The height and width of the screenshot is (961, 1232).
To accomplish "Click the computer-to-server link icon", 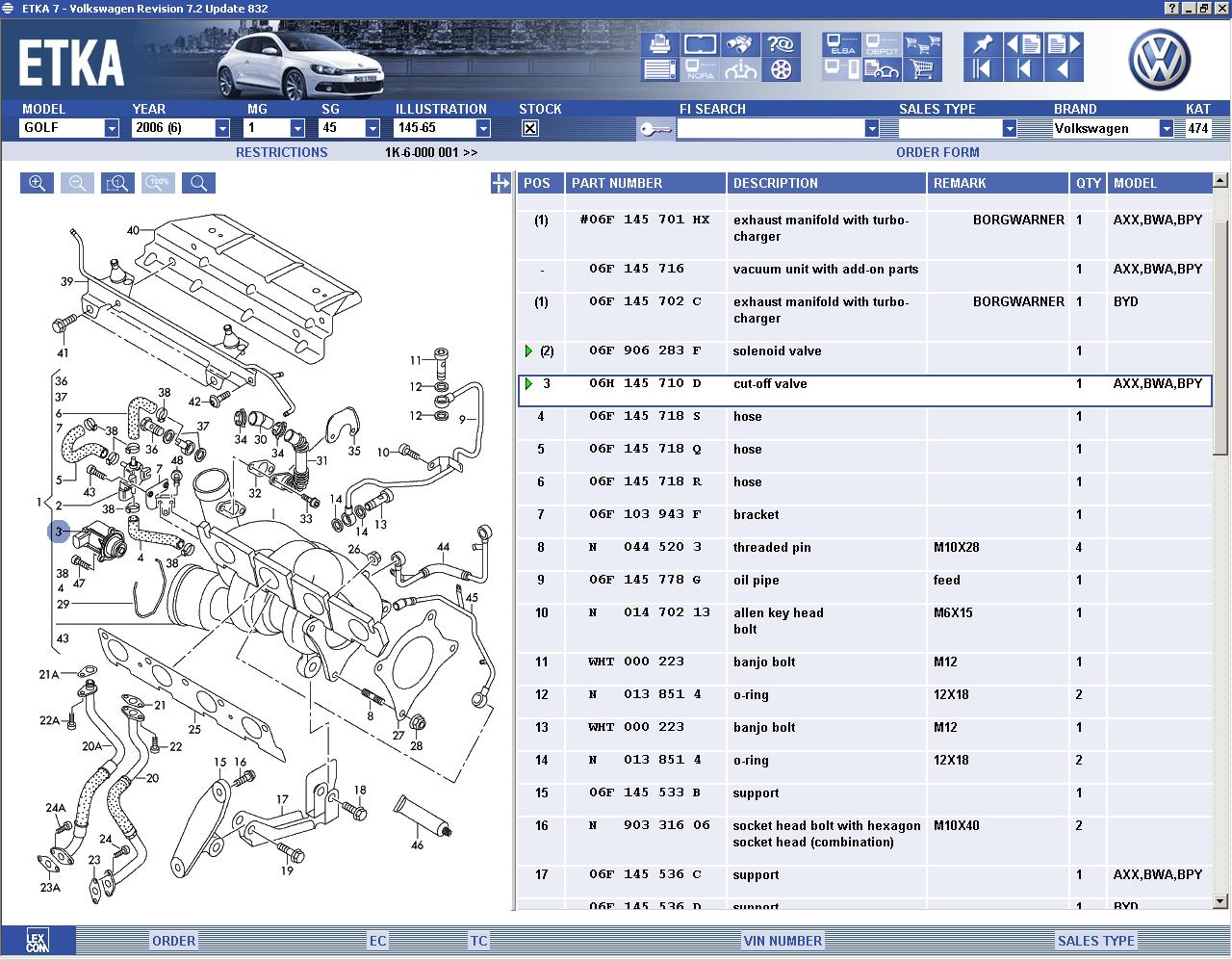I will pyautogui.click(x=841, y=69).
